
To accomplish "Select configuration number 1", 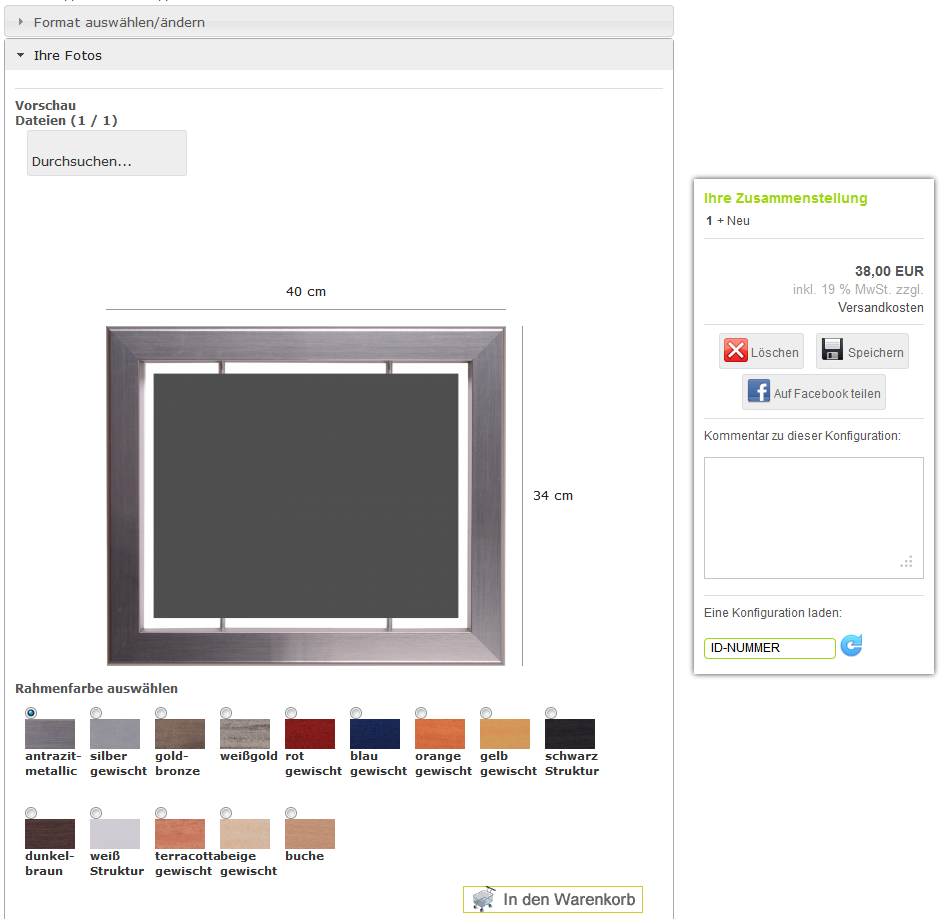I will (709, 220).
